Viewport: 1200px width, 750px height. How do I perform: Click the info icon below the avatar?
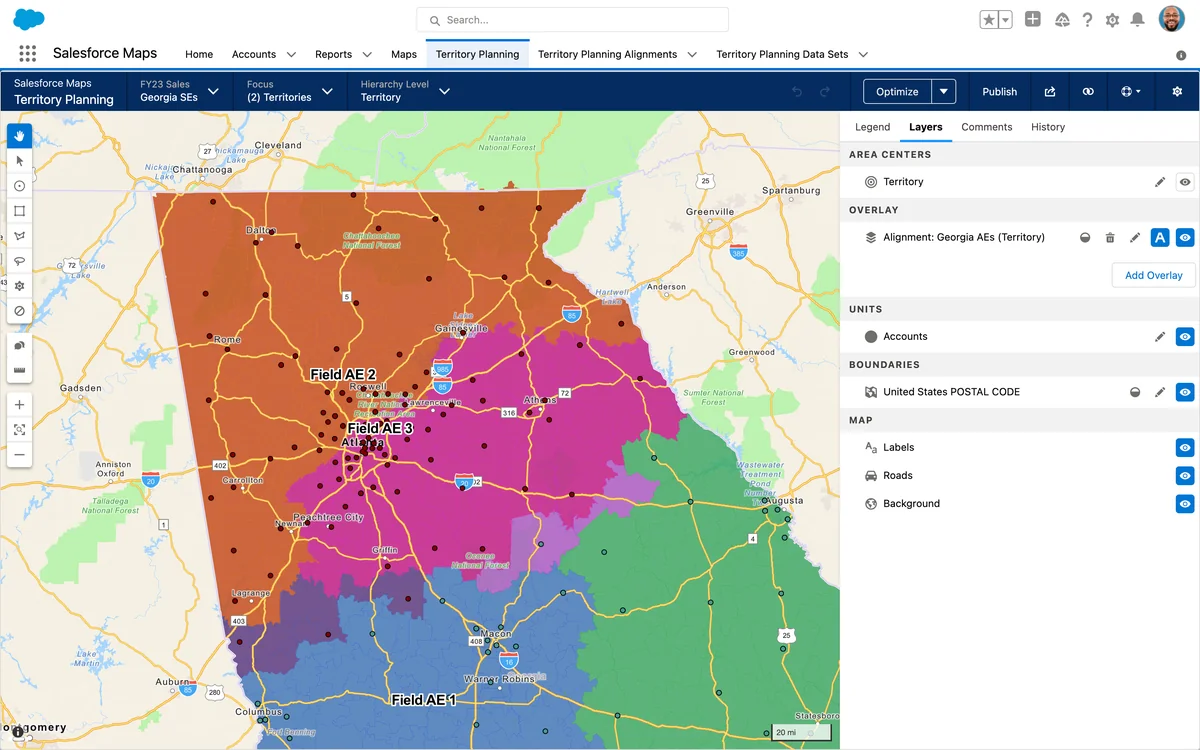pos(1181,55)
